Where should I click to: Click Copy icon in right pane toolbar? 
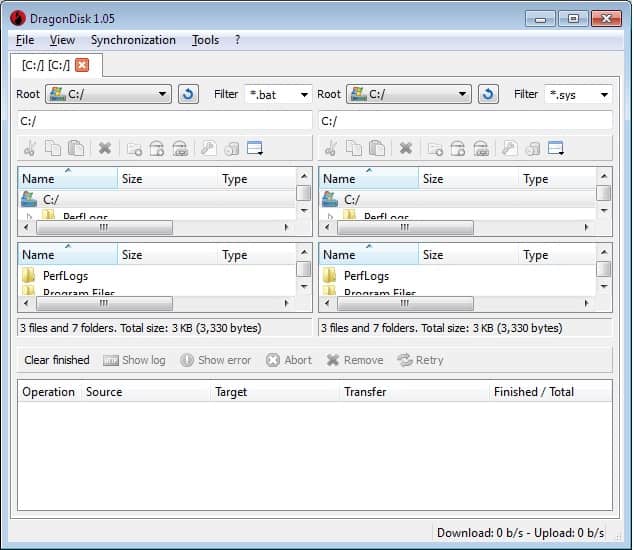(x=354, y=148)
